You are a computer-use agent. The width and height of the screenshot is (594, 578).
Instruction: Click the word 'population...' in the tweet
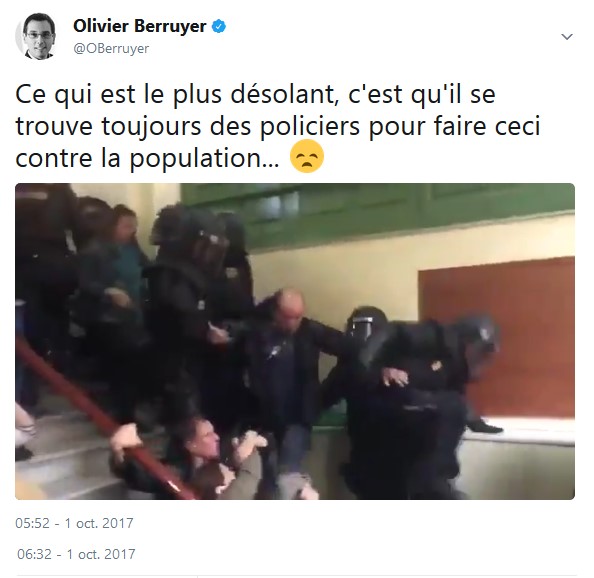tap(205, 159)
